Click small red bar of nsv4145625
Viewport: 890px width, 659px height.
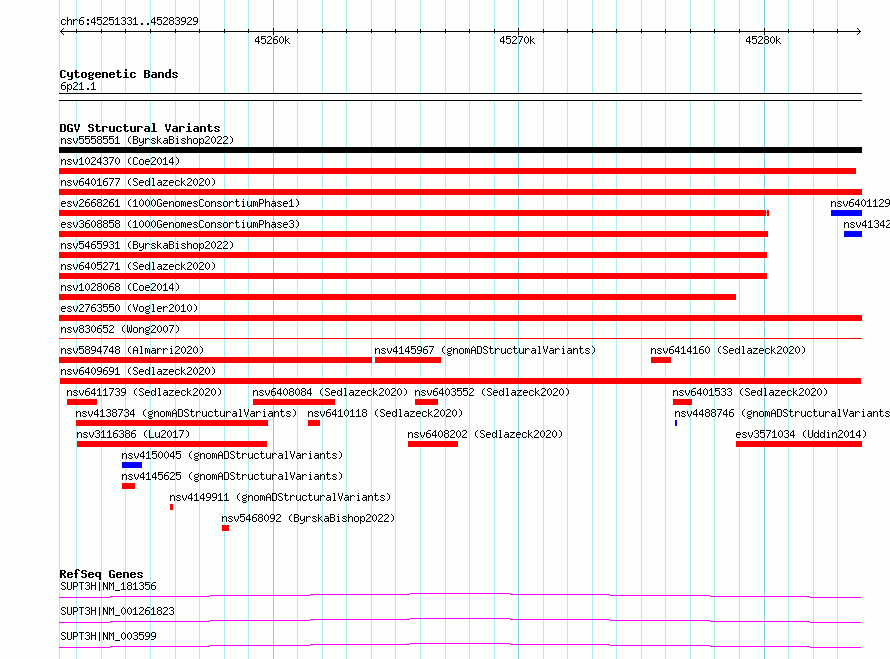128,486
